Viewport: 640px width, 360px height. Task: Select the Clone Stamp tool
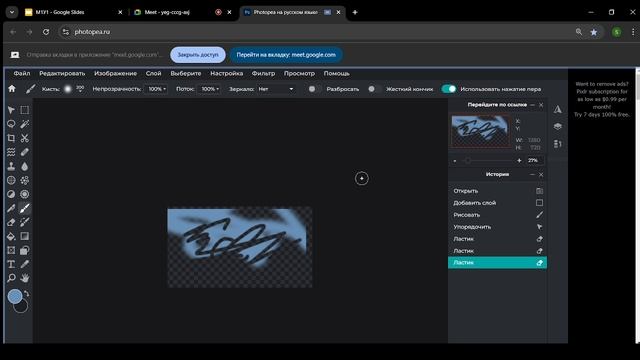tap(11, 166)
